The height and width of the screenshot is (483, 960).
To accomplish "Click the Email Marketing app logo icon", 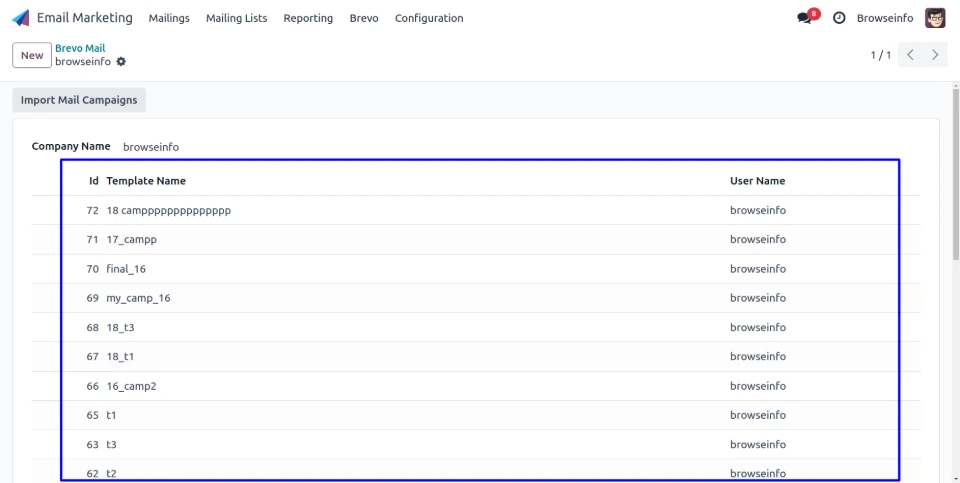I will 20,18.
